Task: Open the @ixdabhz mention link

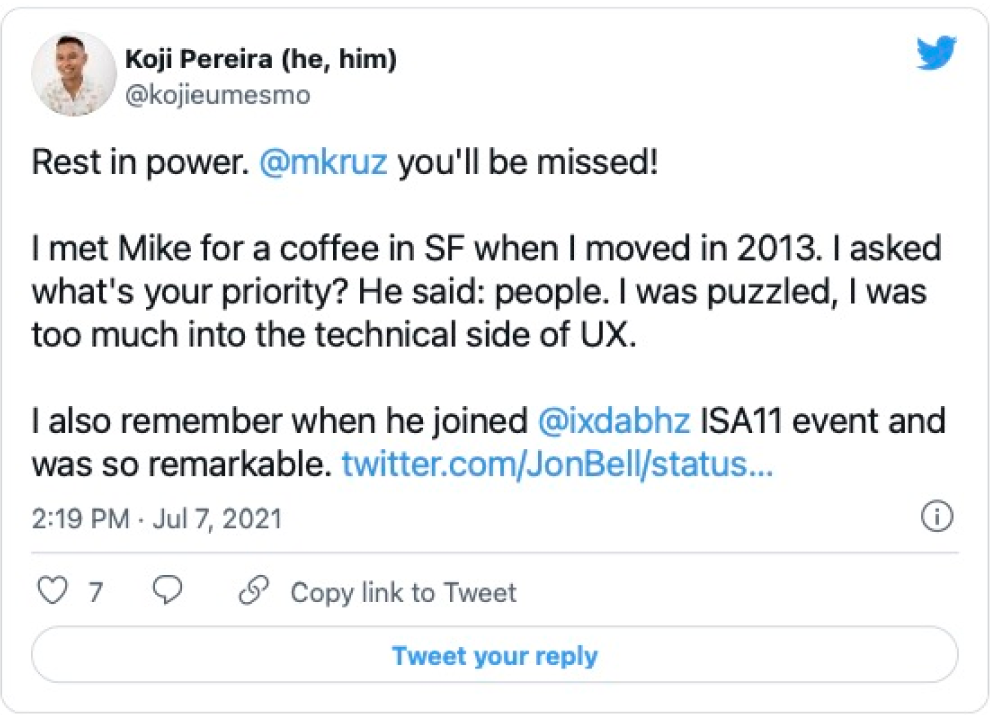Action: pos(614,420)
